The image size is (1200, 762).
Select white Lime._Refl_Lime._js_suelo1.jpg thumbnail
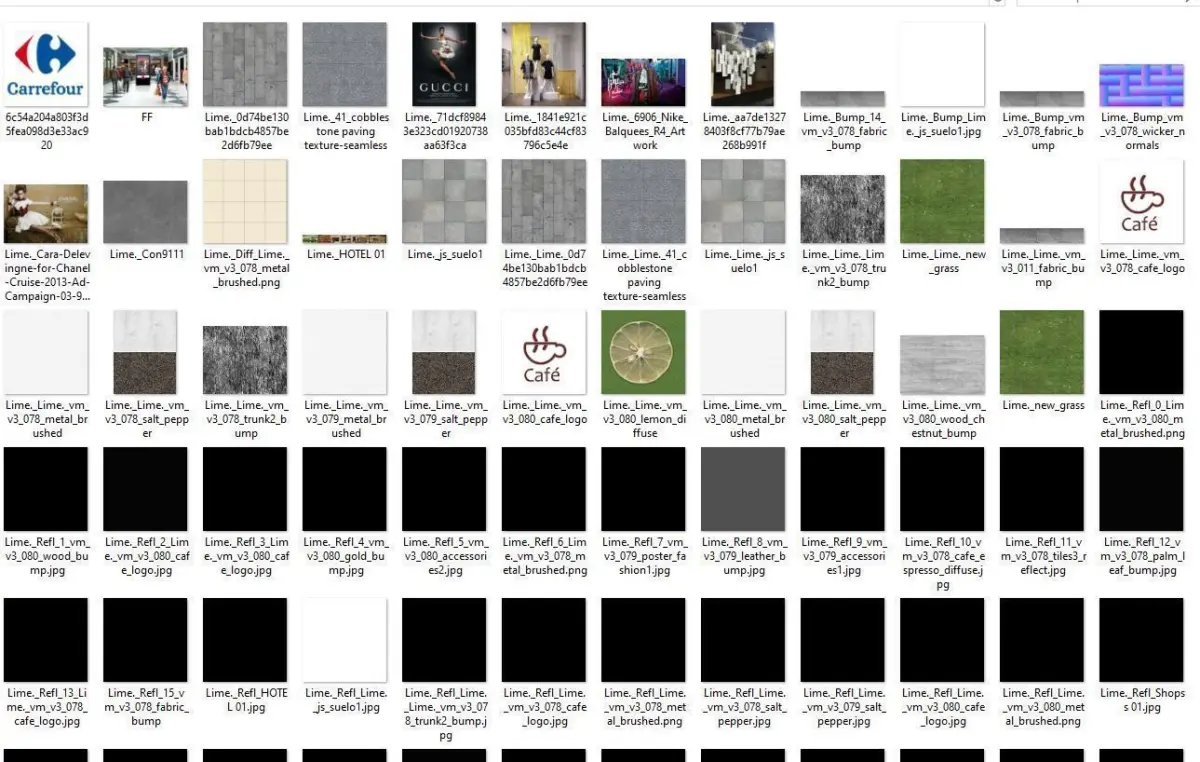[x=345, y=640]
